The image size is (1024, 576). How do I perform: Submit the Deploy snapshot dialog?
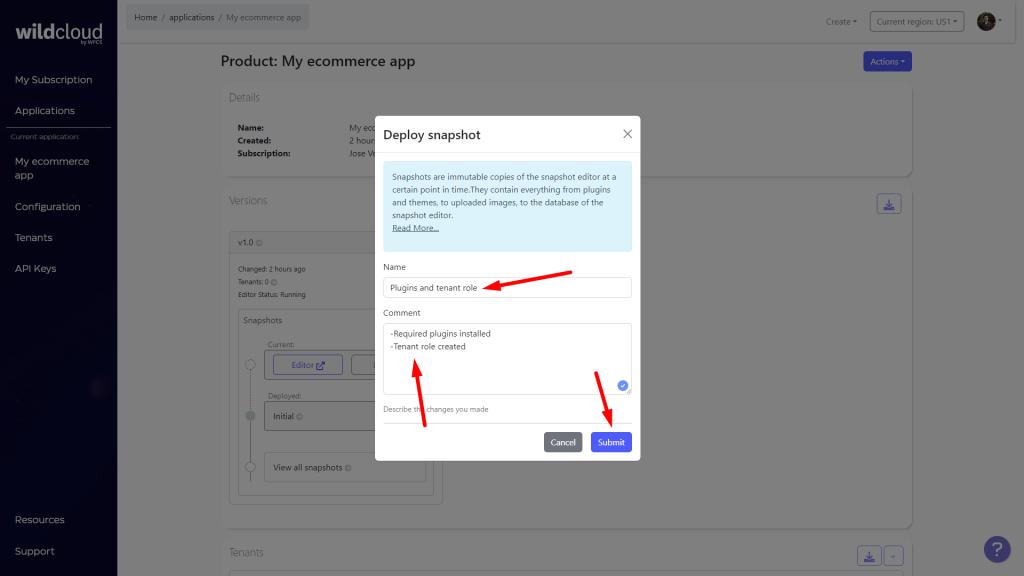point(610,441)
